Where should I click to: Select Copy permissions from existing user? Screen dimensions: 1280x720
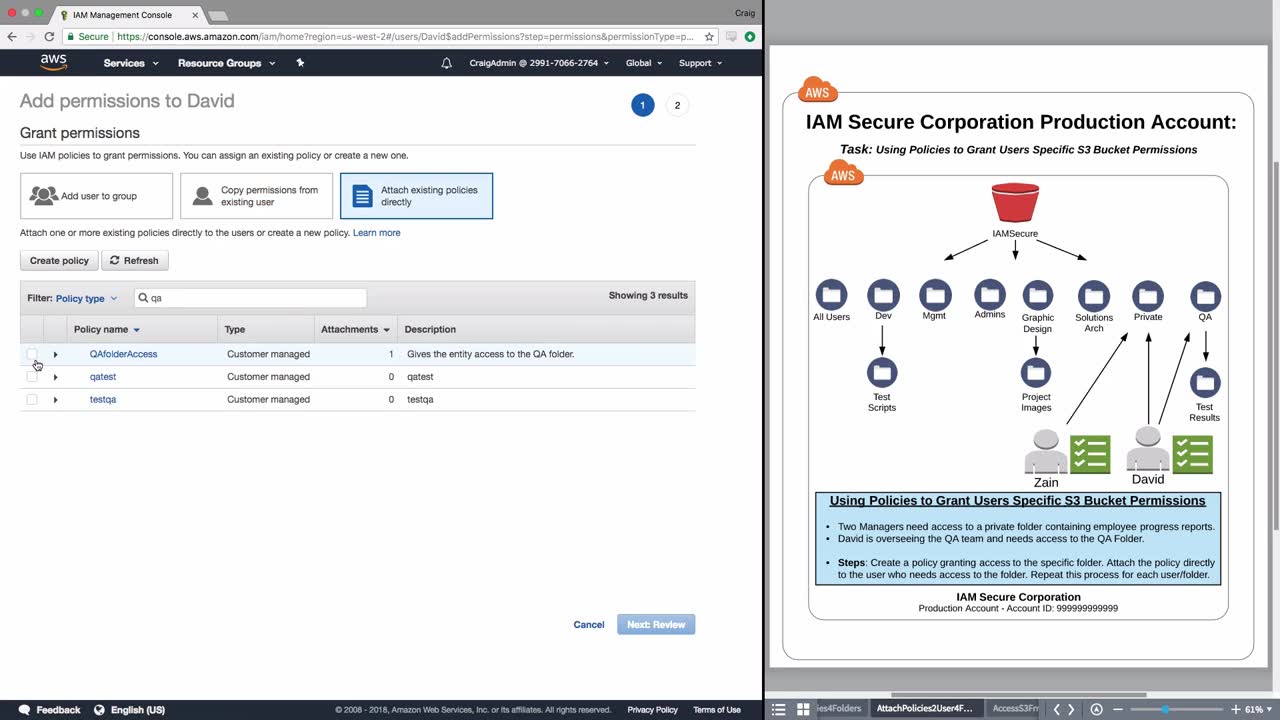click(256, 196)
